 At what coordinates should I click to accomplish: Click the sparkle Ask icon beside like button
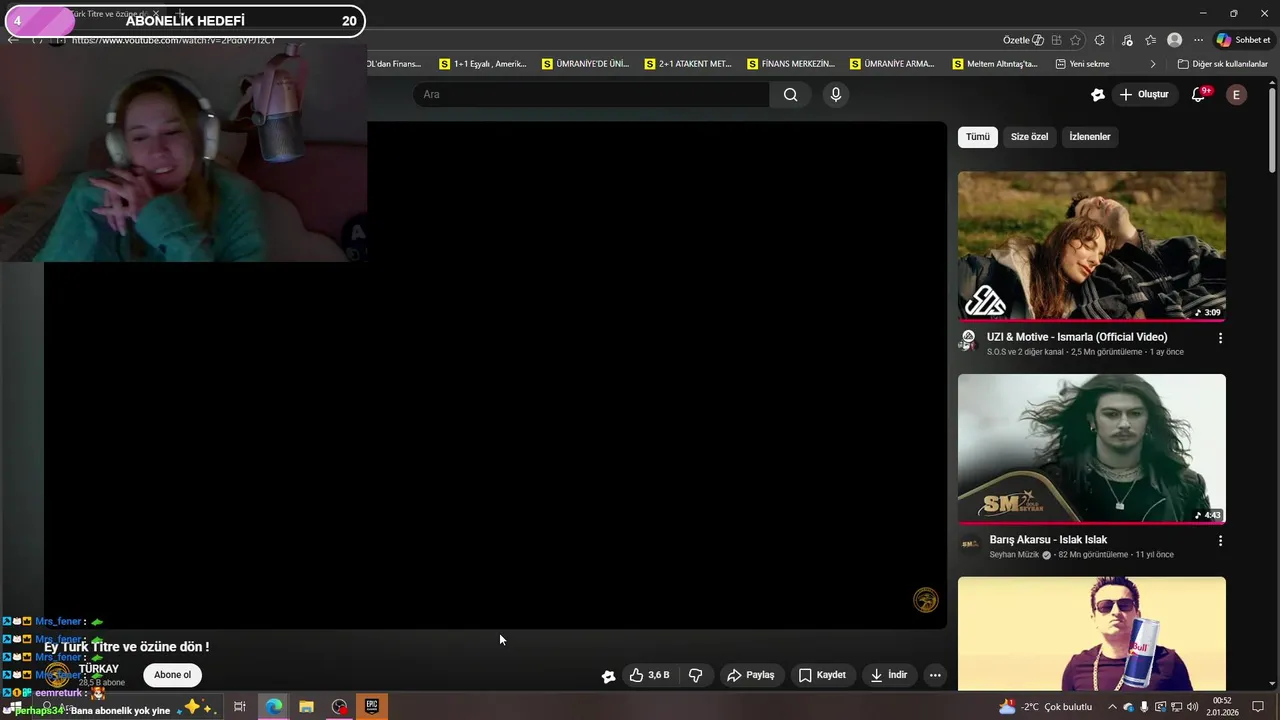608,676
